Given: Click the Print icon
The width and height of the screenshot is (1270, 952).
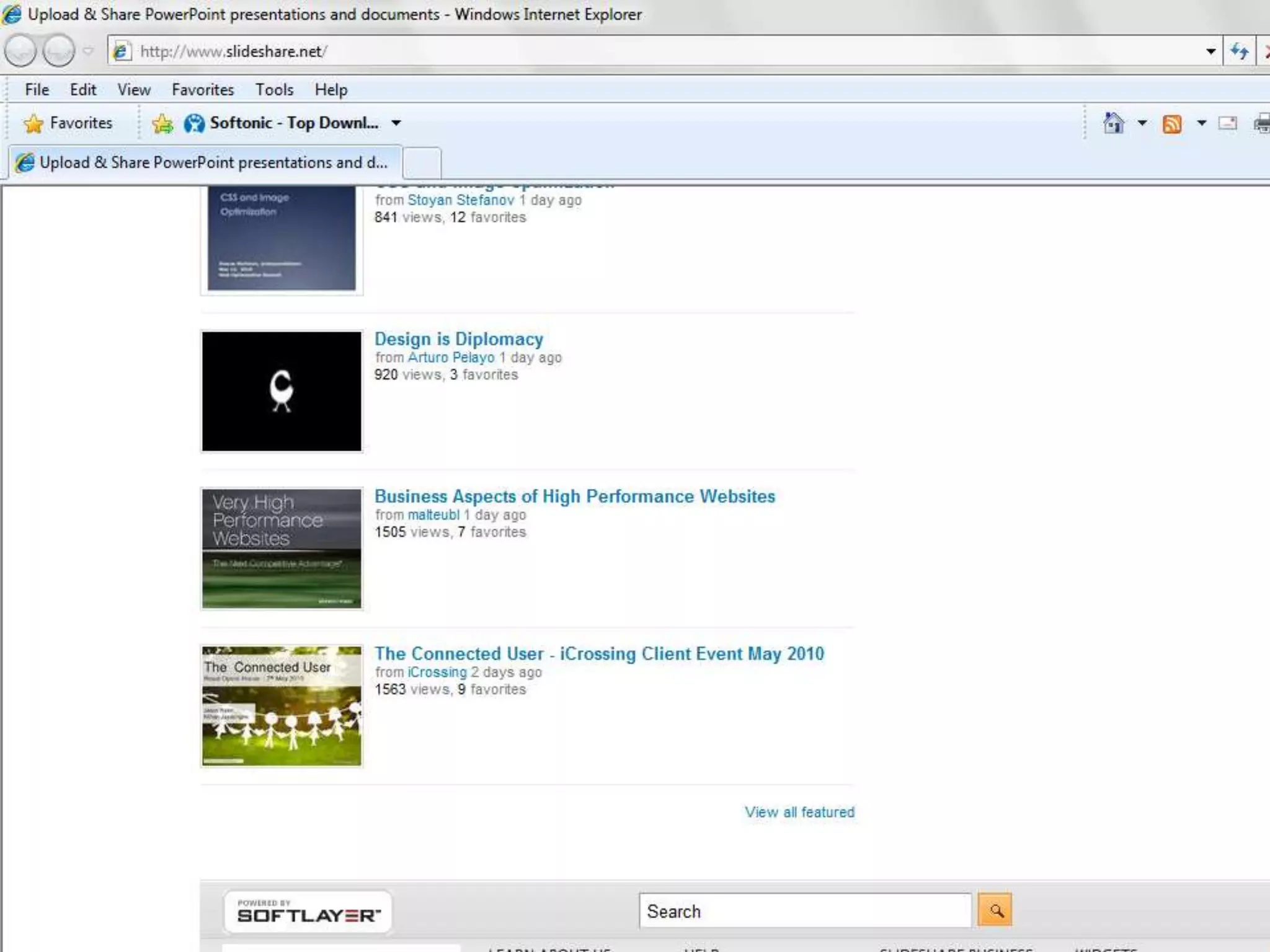Looking at the screenshot, I should click(x=1262, y=123).
